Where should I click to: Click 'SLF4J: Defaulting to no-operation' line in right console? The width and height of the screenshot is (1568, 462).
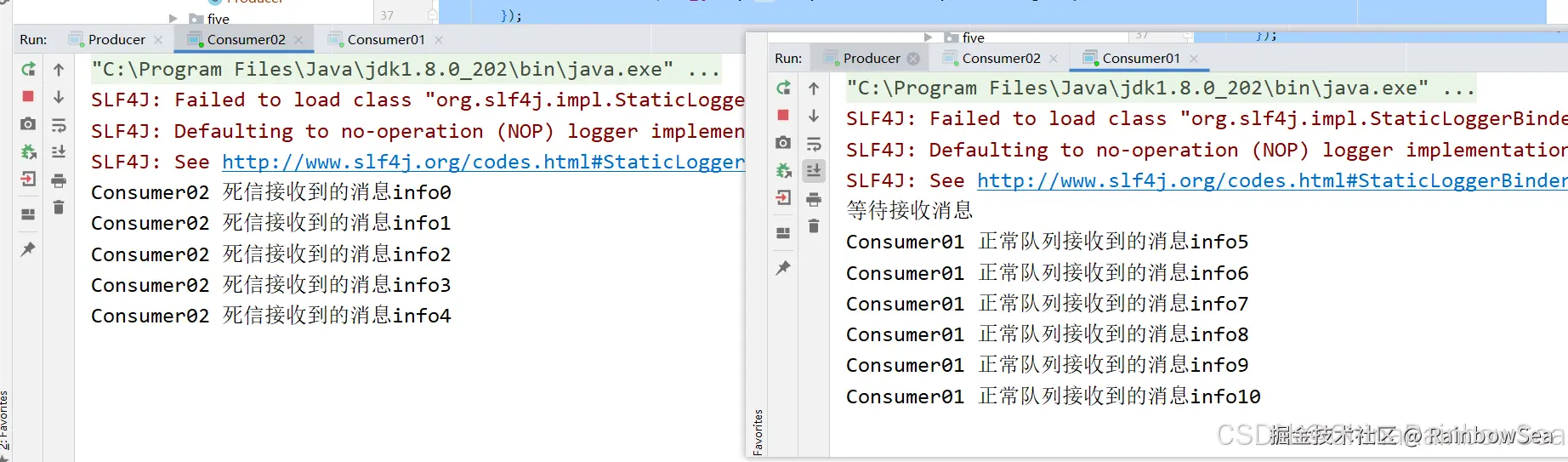[1207, 150]
